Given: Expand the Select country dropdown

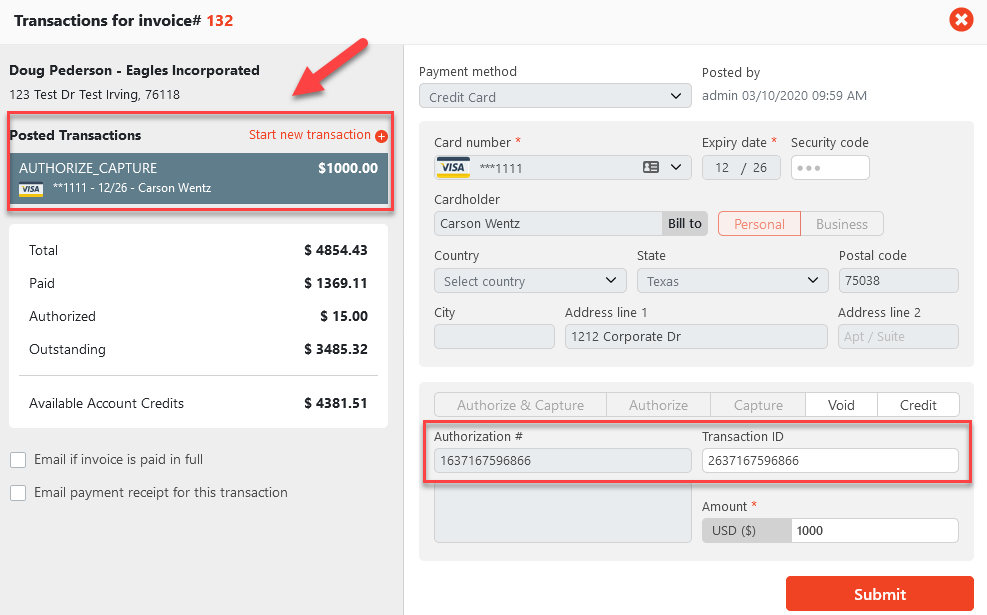Looking at the screenshot, I should tap(530, 281).
